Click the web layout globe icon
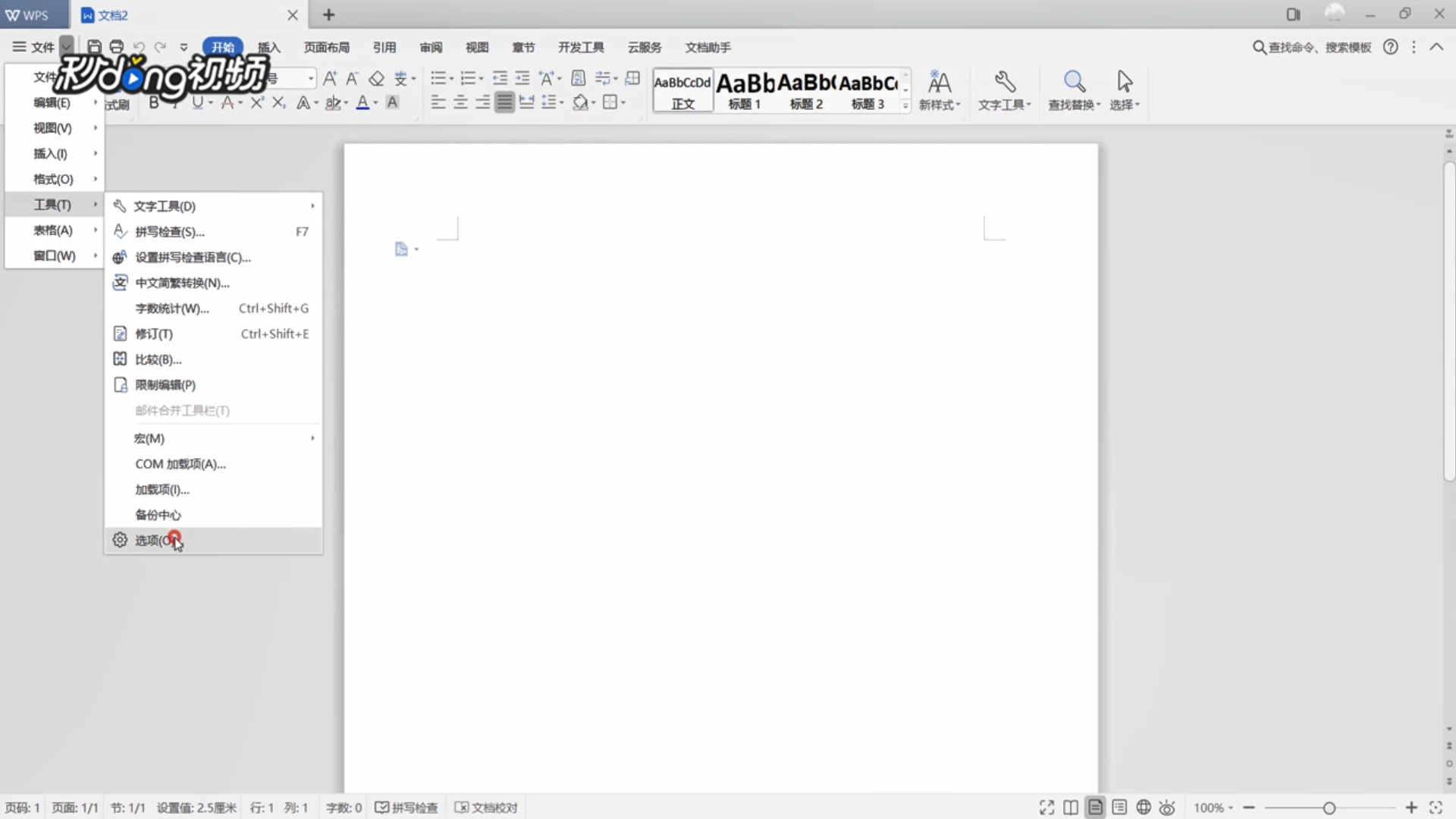This screenshot has height=819, width=1456. [1144, 808]
